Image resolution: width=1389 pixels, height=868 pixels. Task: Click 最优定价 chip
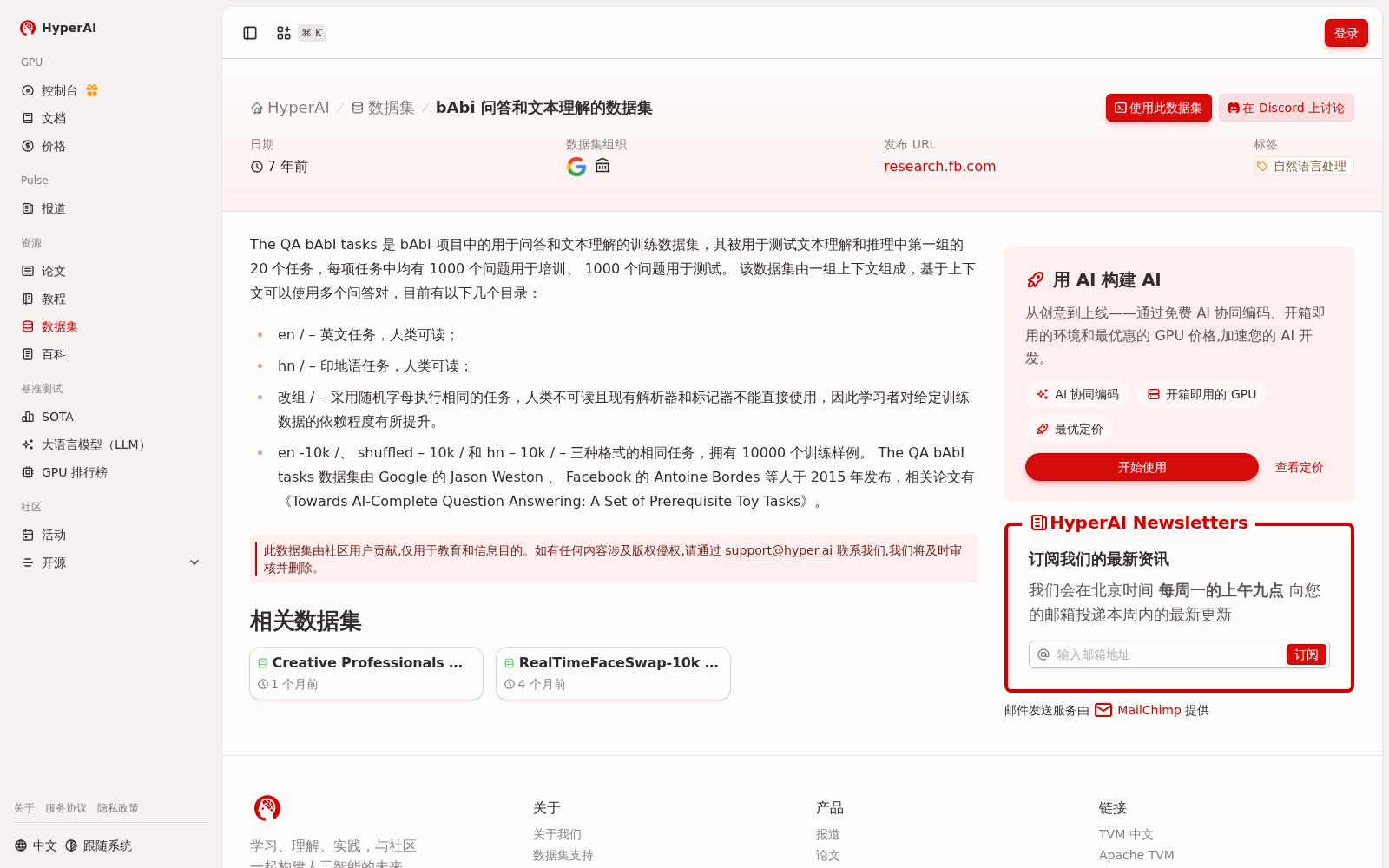[1070, 429]
